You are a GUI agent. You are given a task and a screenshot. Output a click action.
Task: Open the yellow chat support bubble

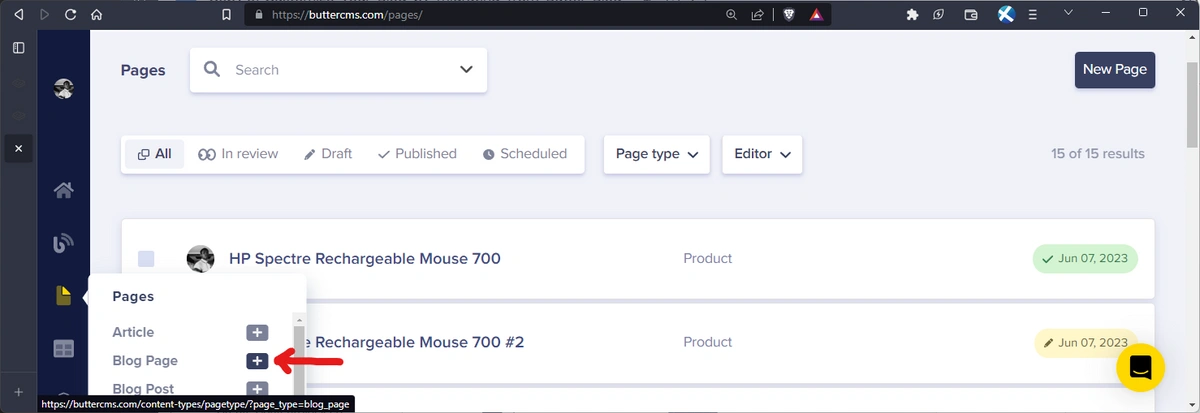click(x=1141, y=368)
